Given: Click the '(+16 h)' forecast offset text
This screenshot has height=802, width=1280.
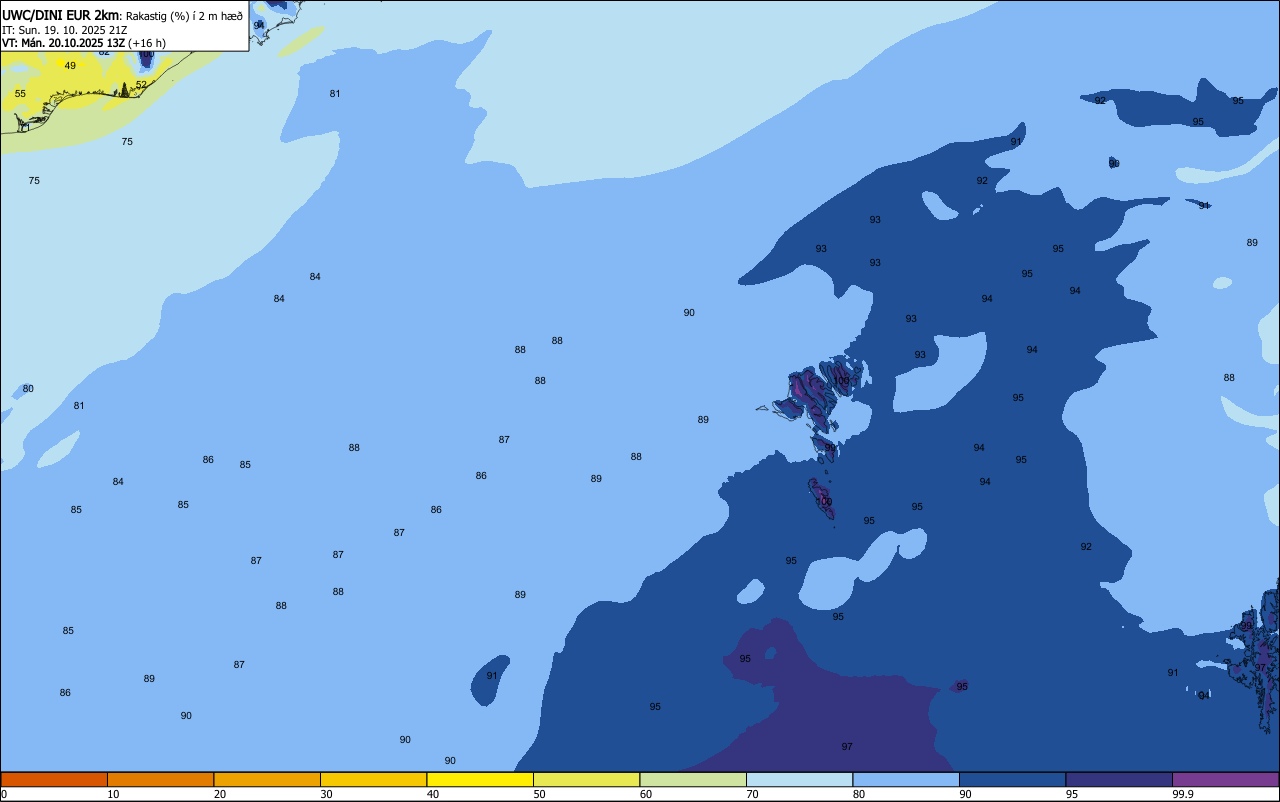Looking at the screenshot, I should (x=147, y=43).
